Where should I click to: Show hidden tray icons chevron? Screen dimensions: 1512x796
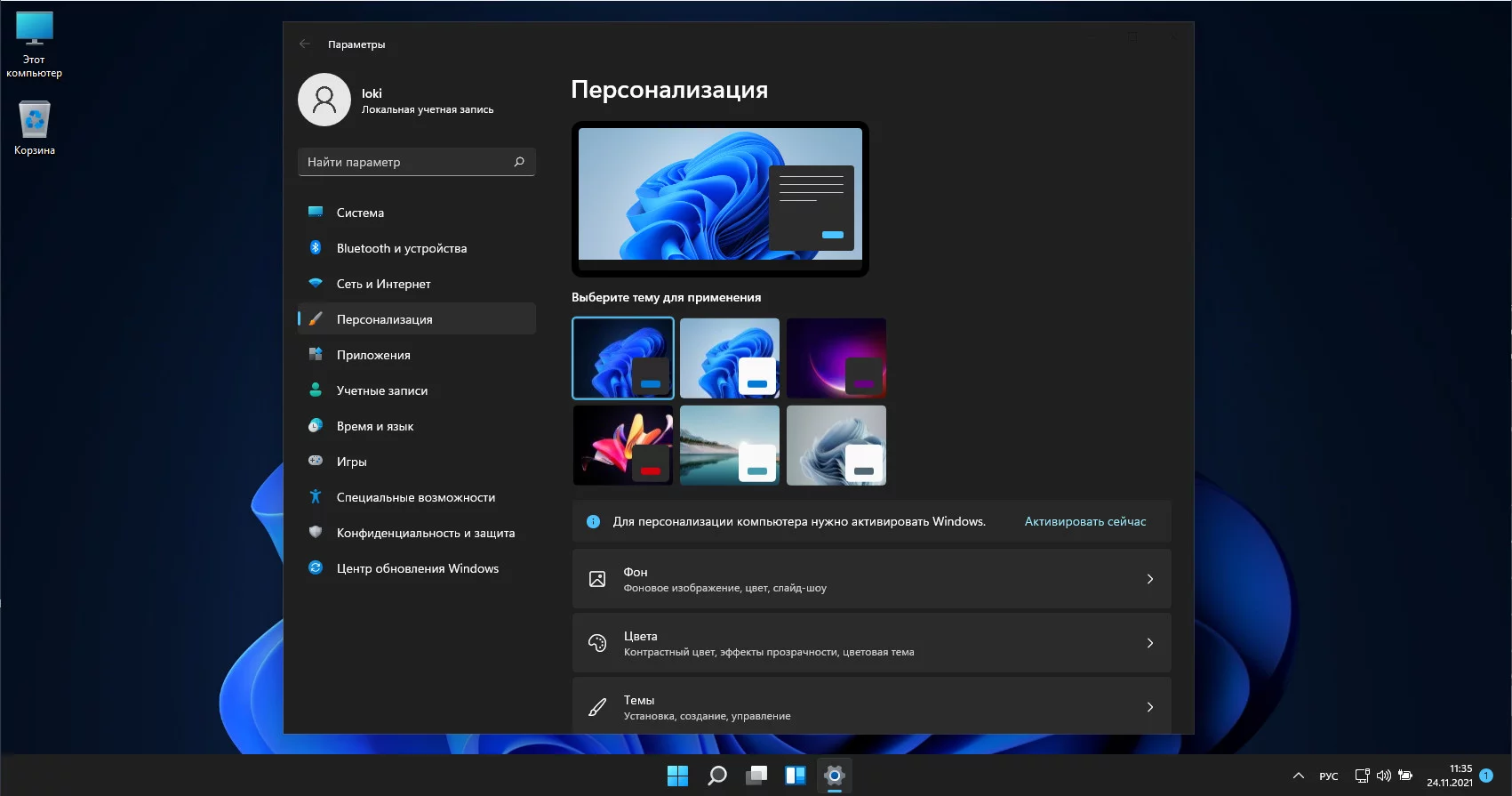[1298, 776]
